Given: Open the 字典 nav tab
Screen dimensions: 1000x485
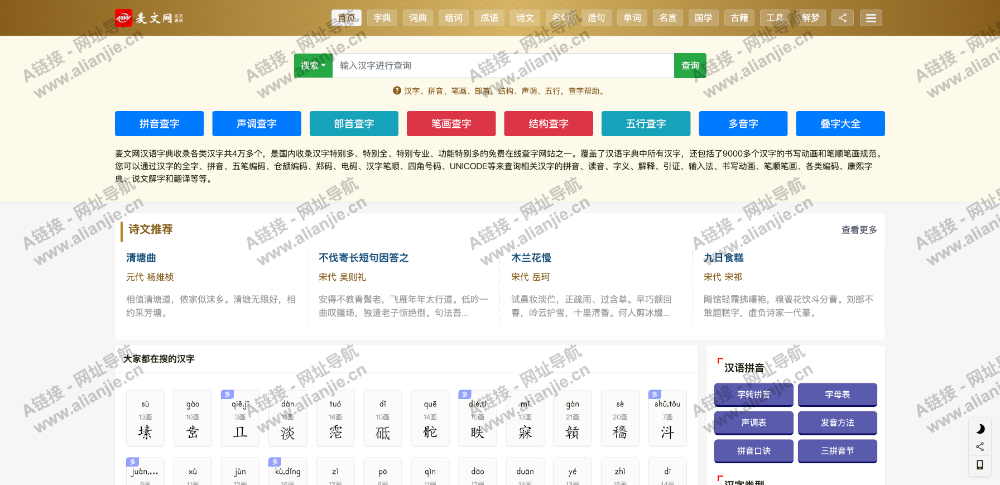Looking at the screenshot, I should tap(382, 18).
